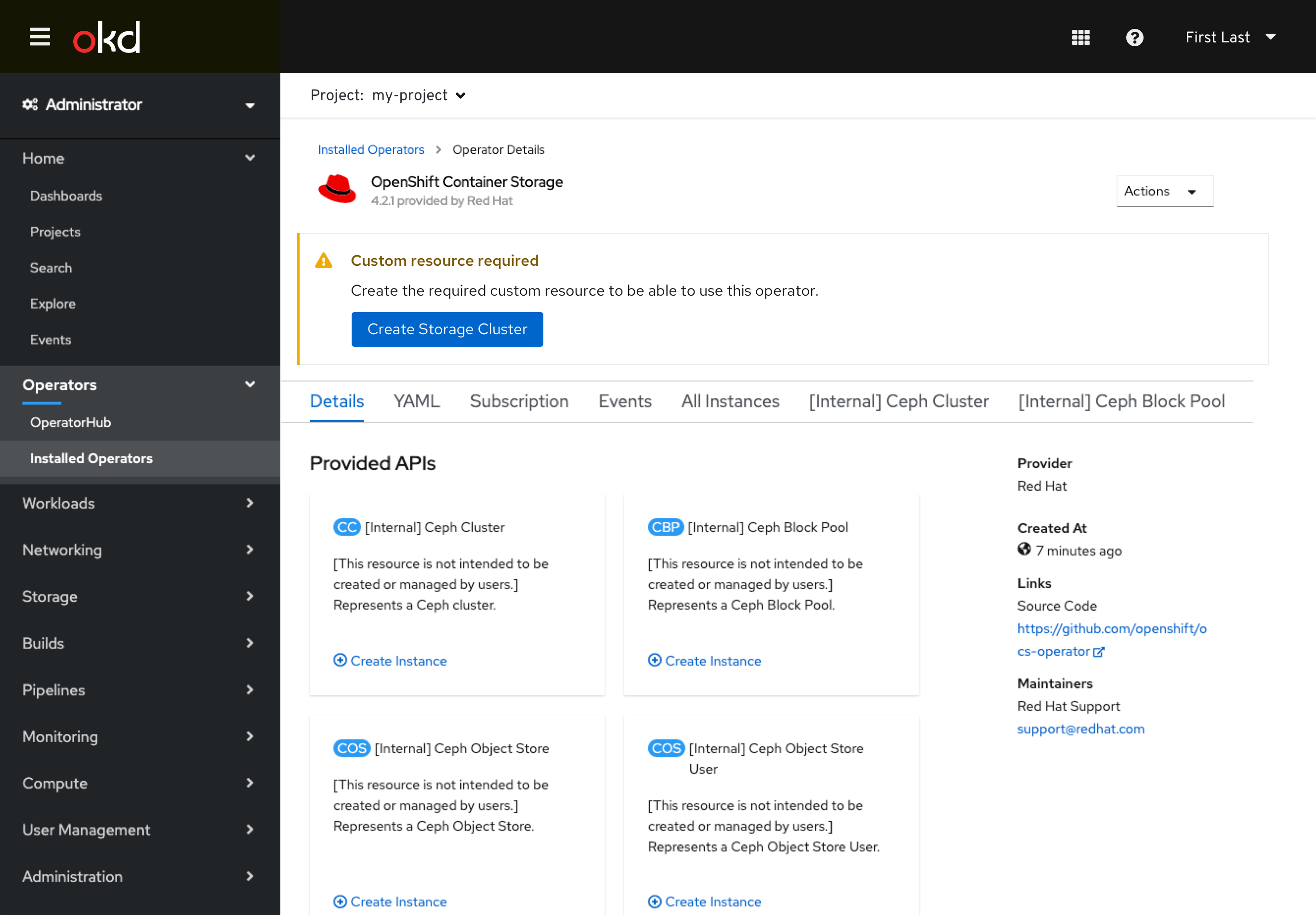Click the OKD logo icon
The height and width of the screenshot is (915, 1316).
[106, 36]
